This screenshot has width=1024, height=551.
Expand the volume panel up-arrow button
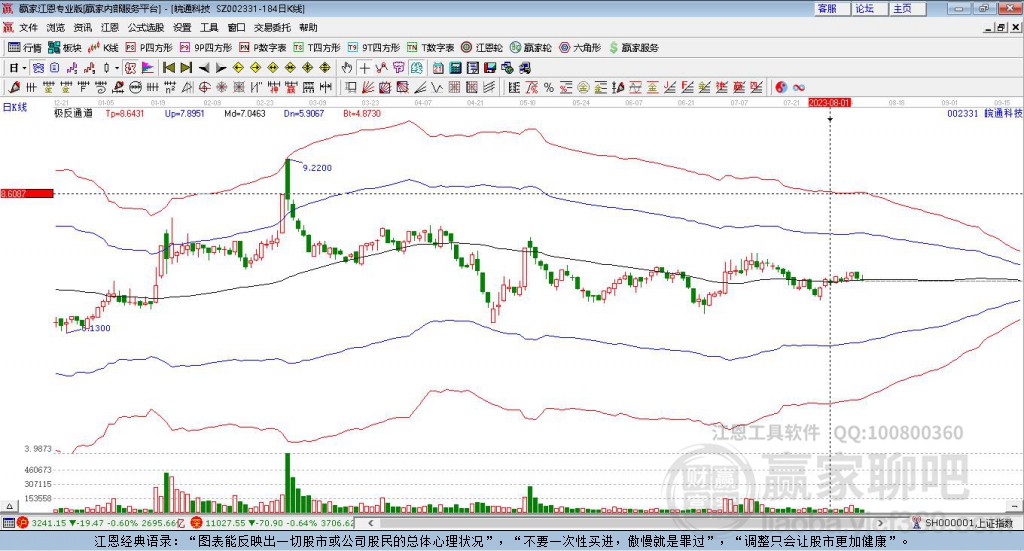click(x=9, y=506)
